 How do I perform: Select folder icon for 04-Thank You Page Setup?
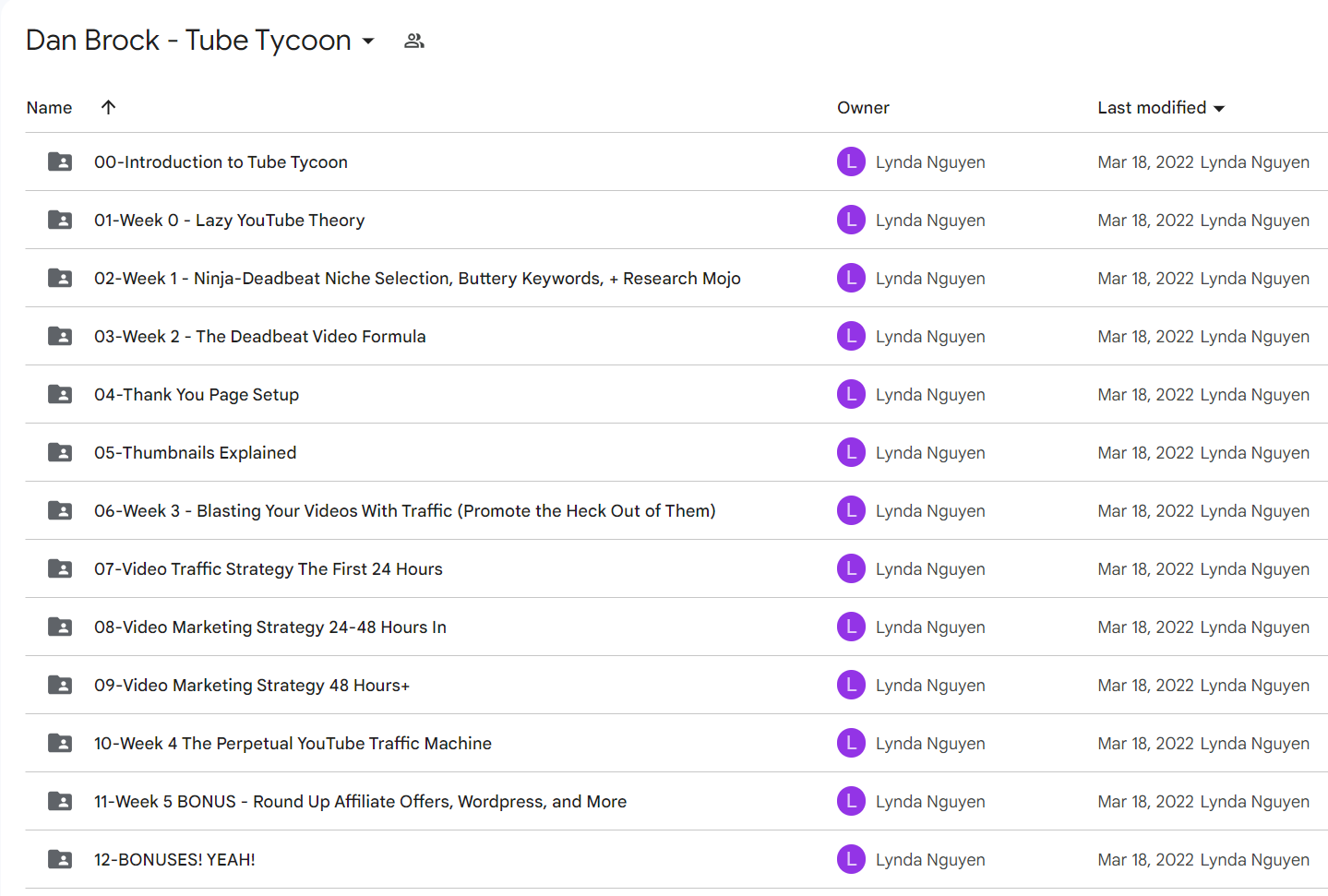click(x=60, y=394)
